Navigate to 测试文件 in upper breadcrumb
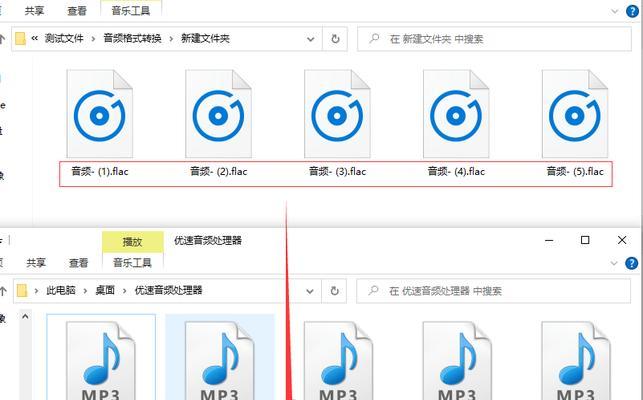This screenshot has width=643, height=400. pos(64,39)
